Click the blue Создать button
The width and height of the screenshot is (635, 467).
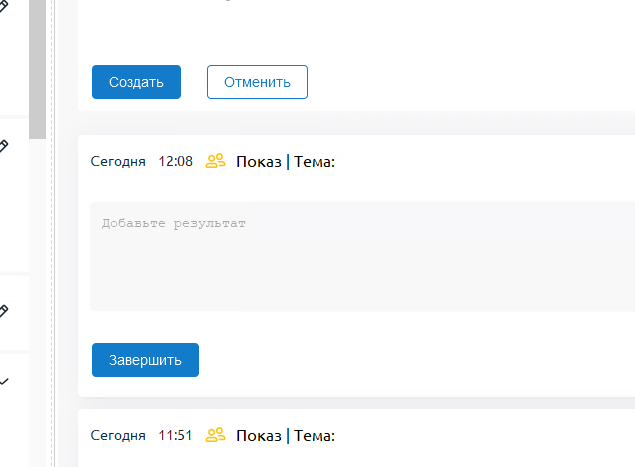[x=136, y=82]
